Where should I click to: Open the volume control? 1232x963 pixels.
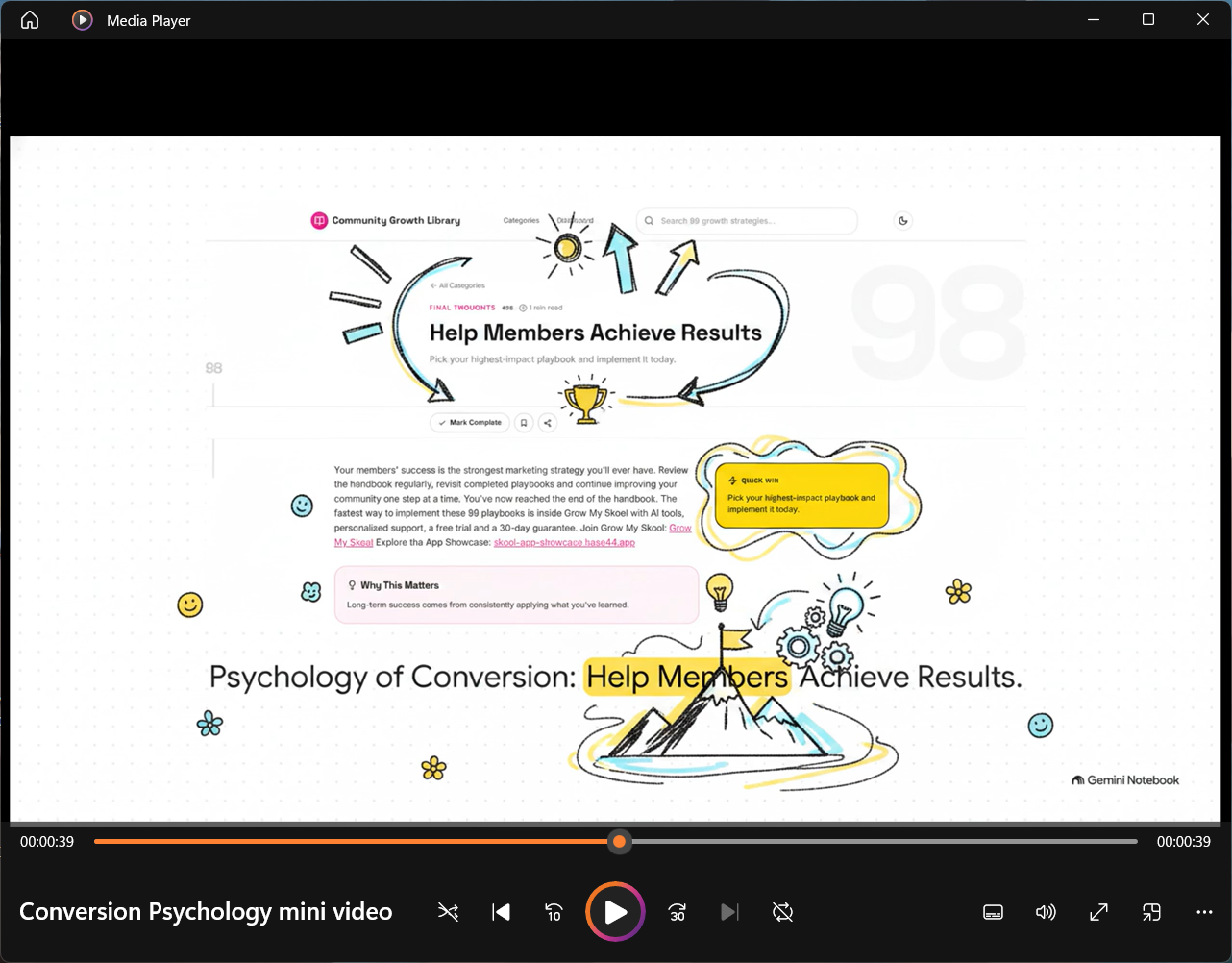1046,912
